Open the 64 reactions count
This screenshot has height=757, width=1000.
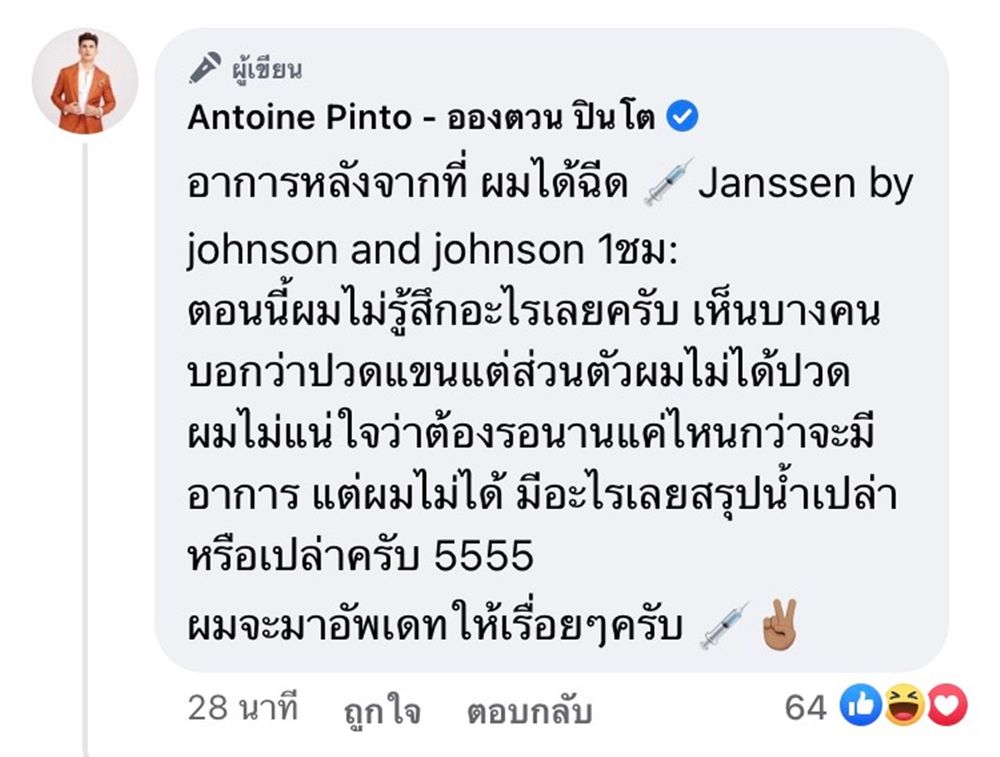tap(805, 707)
